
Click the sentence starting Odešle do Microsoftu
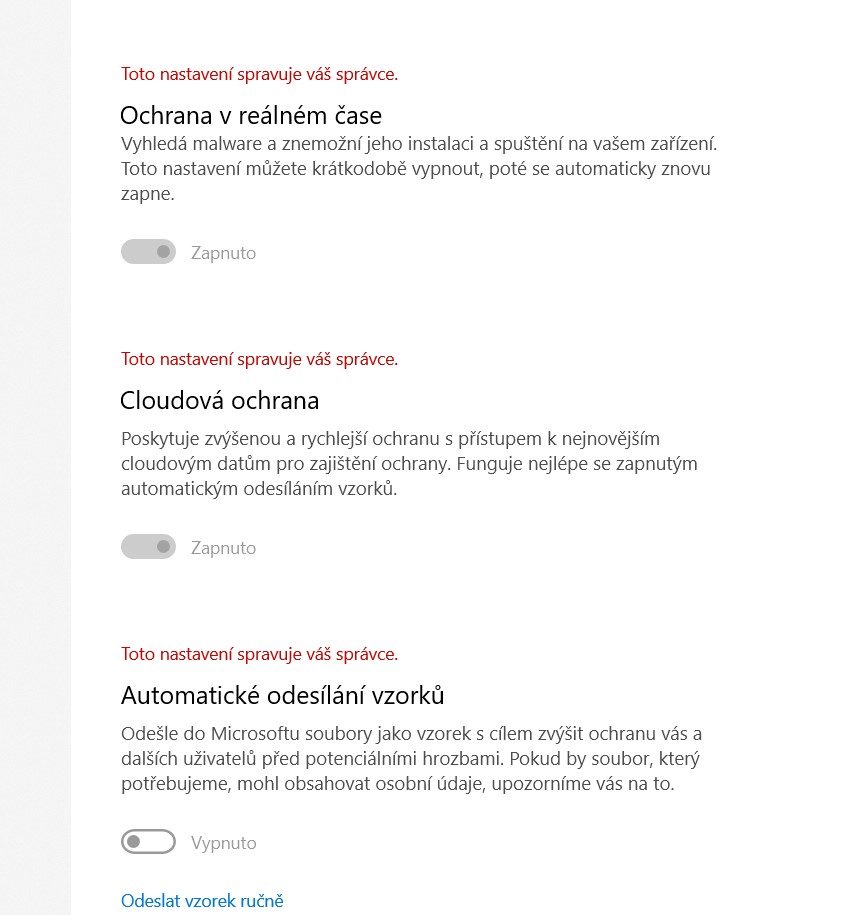pos(410,734)
